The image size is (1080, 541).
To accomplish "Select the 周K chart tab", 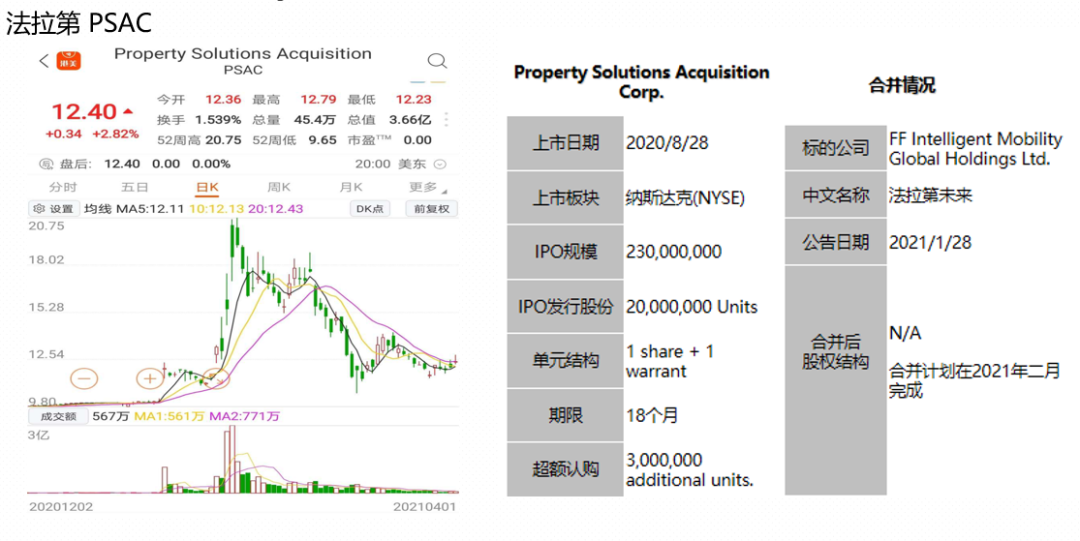I will point(279,187).
